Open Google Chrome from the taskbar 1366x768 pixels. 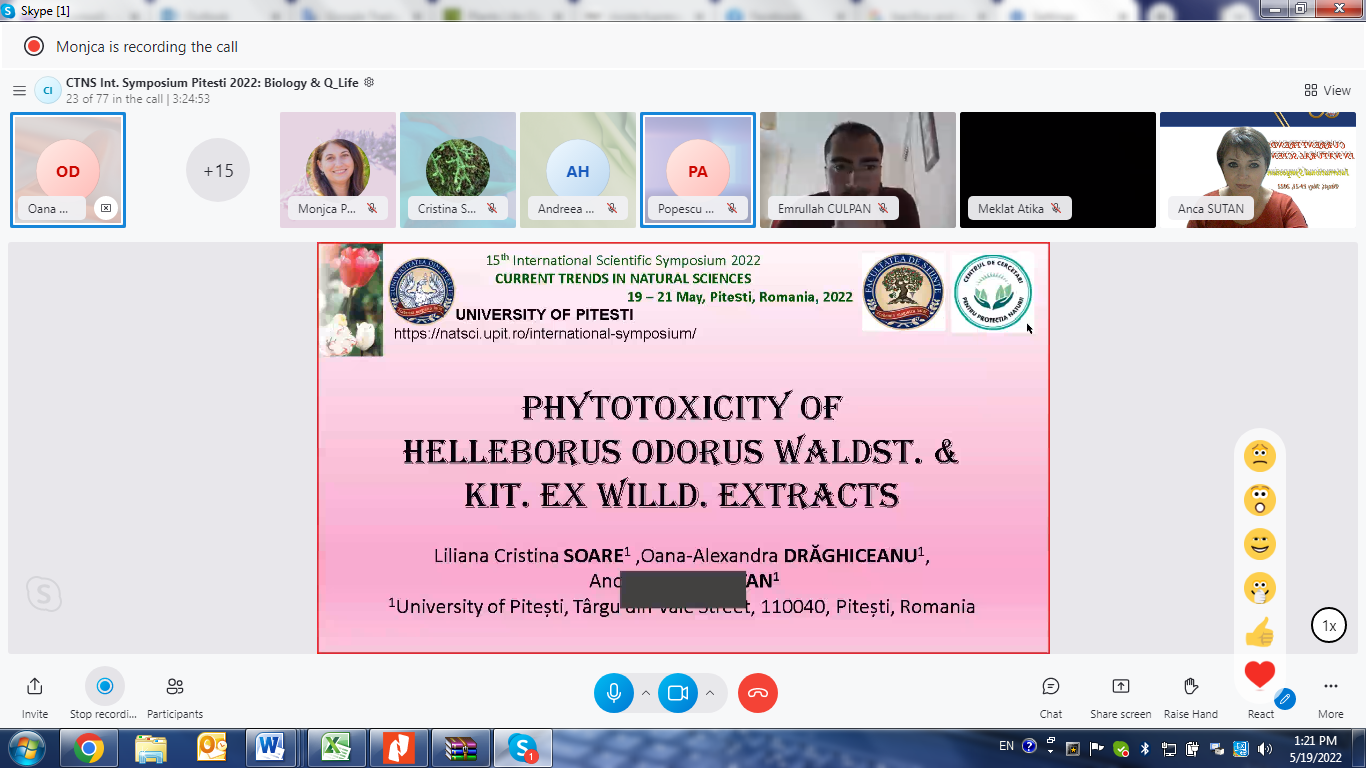(x=88, y=748)
